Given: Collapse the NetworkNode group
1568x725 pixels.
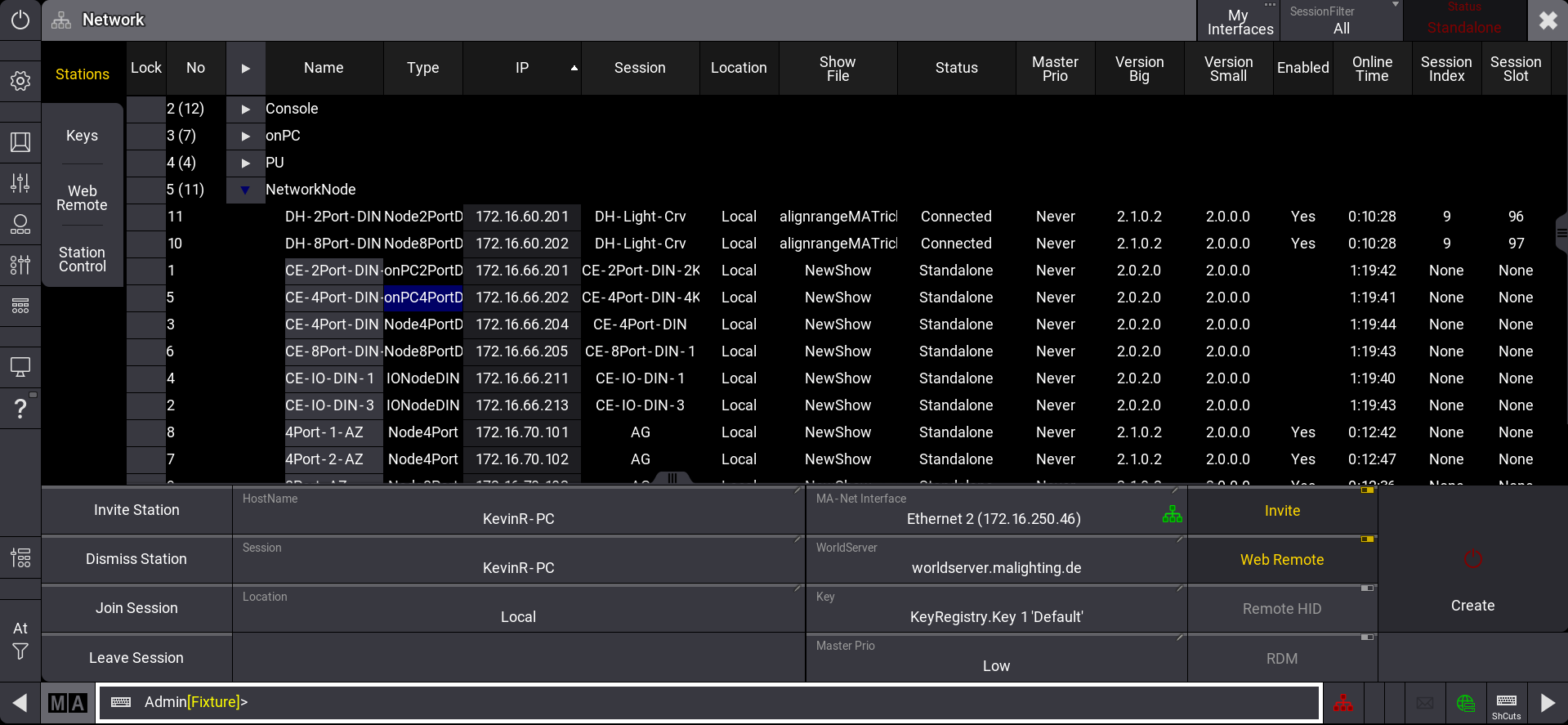Looking at the screenshot, I should tap(245, 190).
